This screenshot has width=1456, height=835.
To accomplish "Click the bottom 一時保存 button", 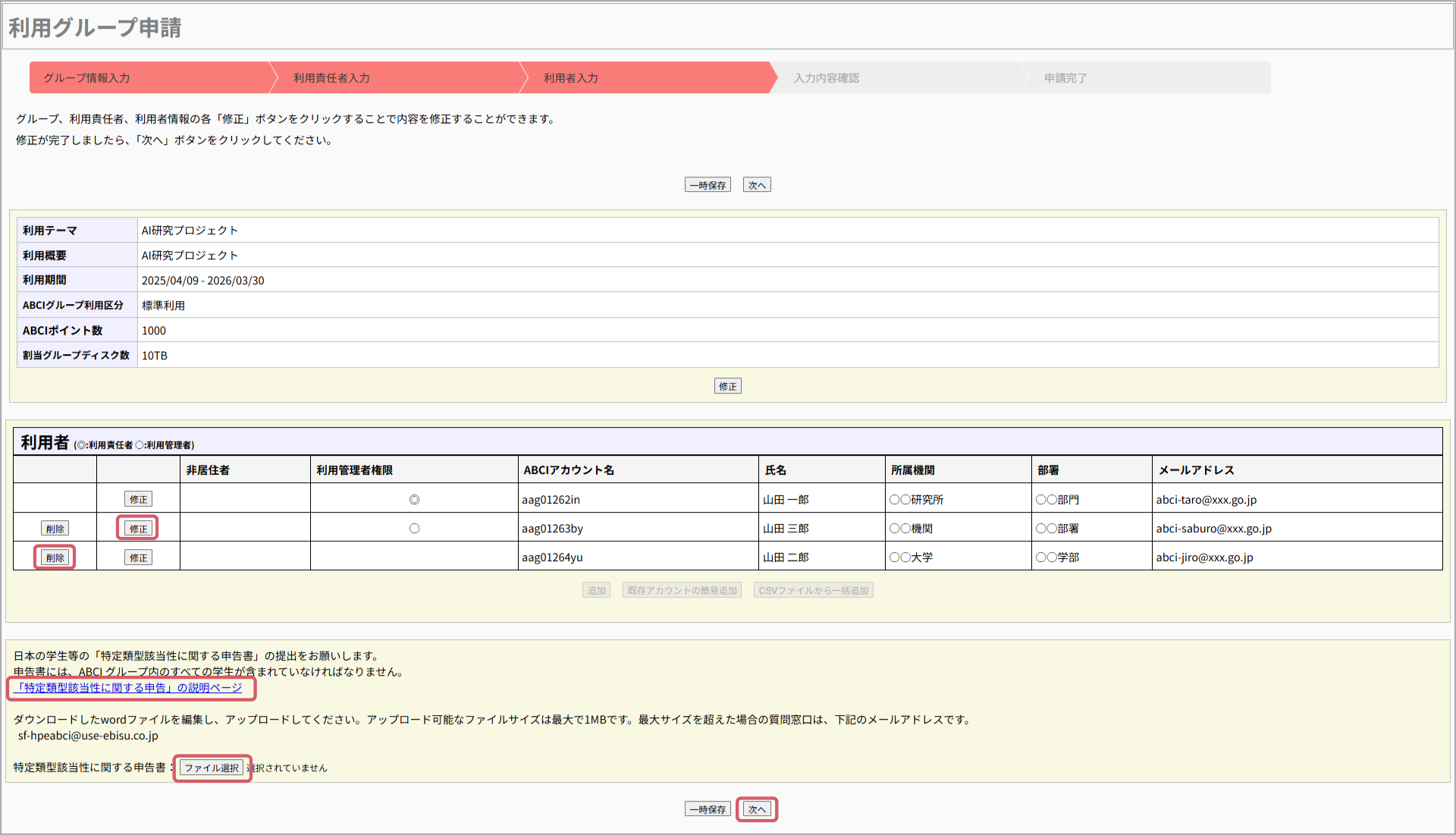I will tap(708, 809).
